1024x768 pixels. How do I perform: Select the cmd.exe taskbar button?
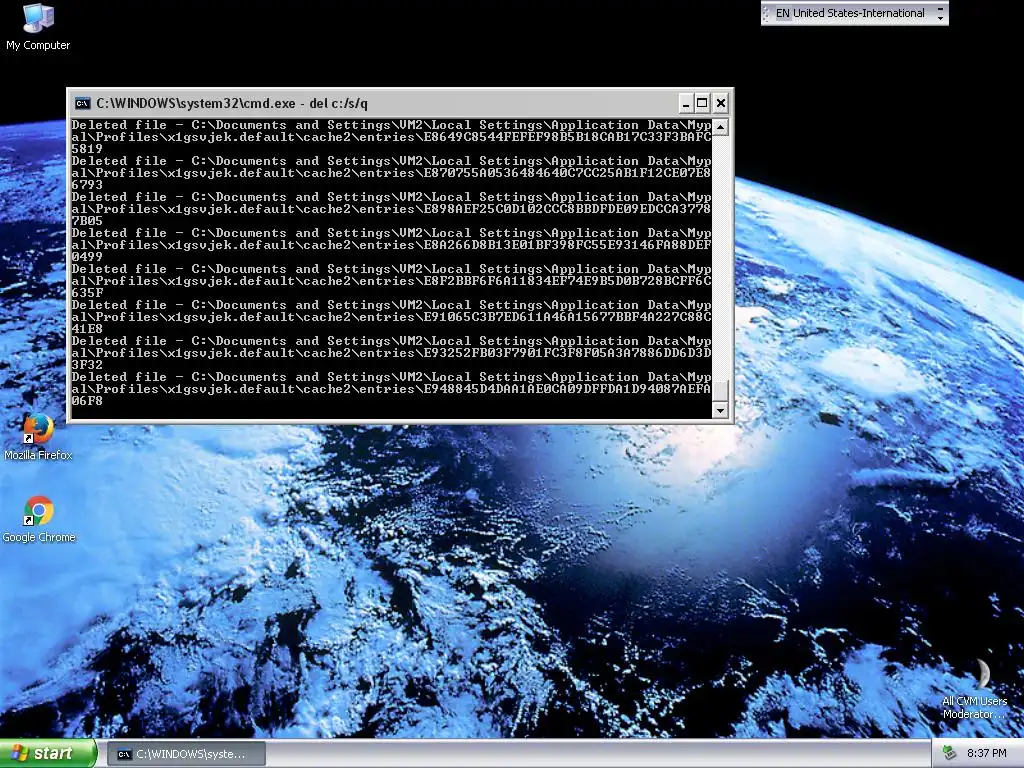186,754
